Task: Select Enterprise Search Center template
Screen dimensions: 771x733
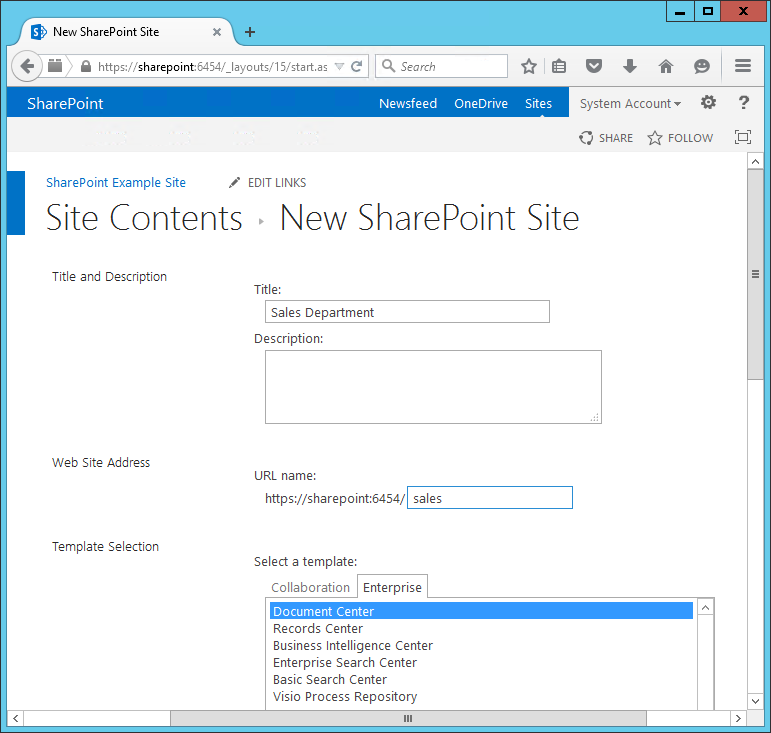Action: click(481, 662)
